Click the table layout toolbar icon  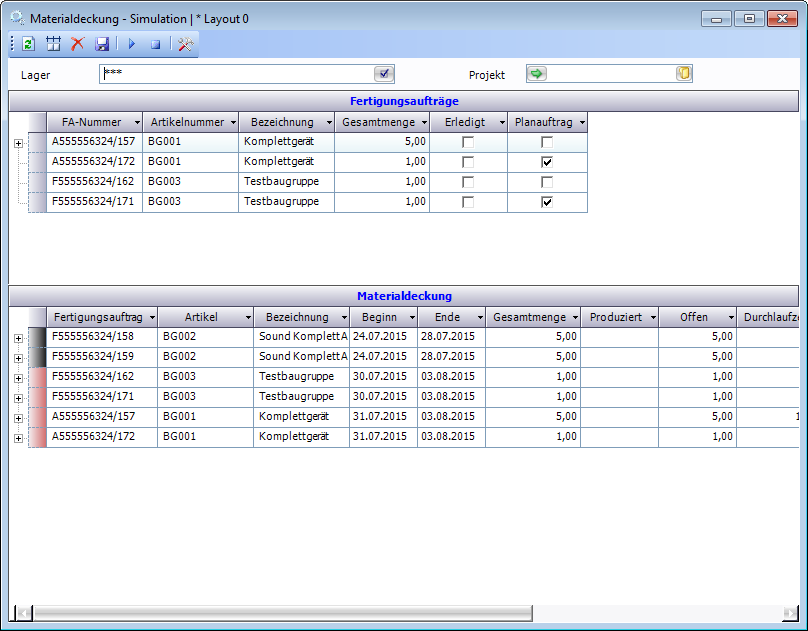pyautogui.click(x=54, y=44)
